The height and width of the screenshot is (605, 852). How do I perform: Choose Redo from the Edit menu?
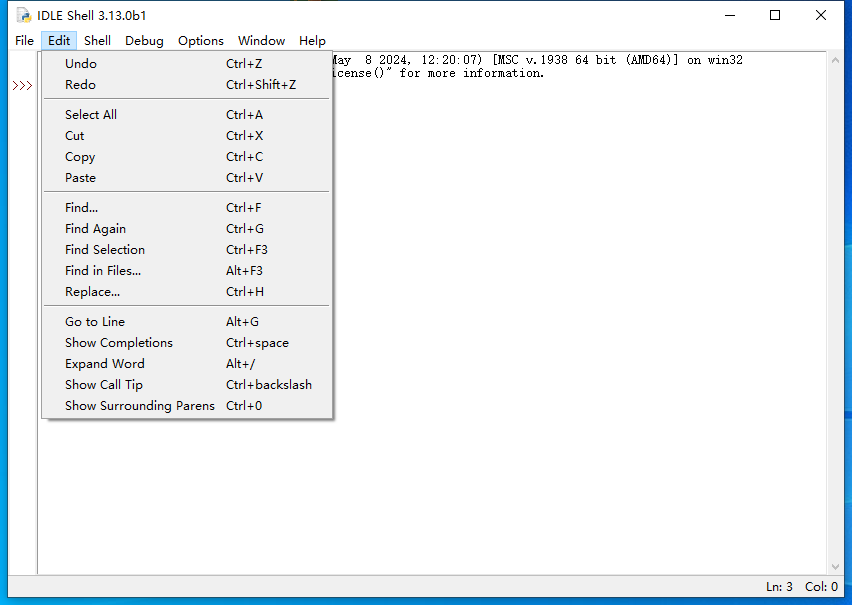click(187, 85)
